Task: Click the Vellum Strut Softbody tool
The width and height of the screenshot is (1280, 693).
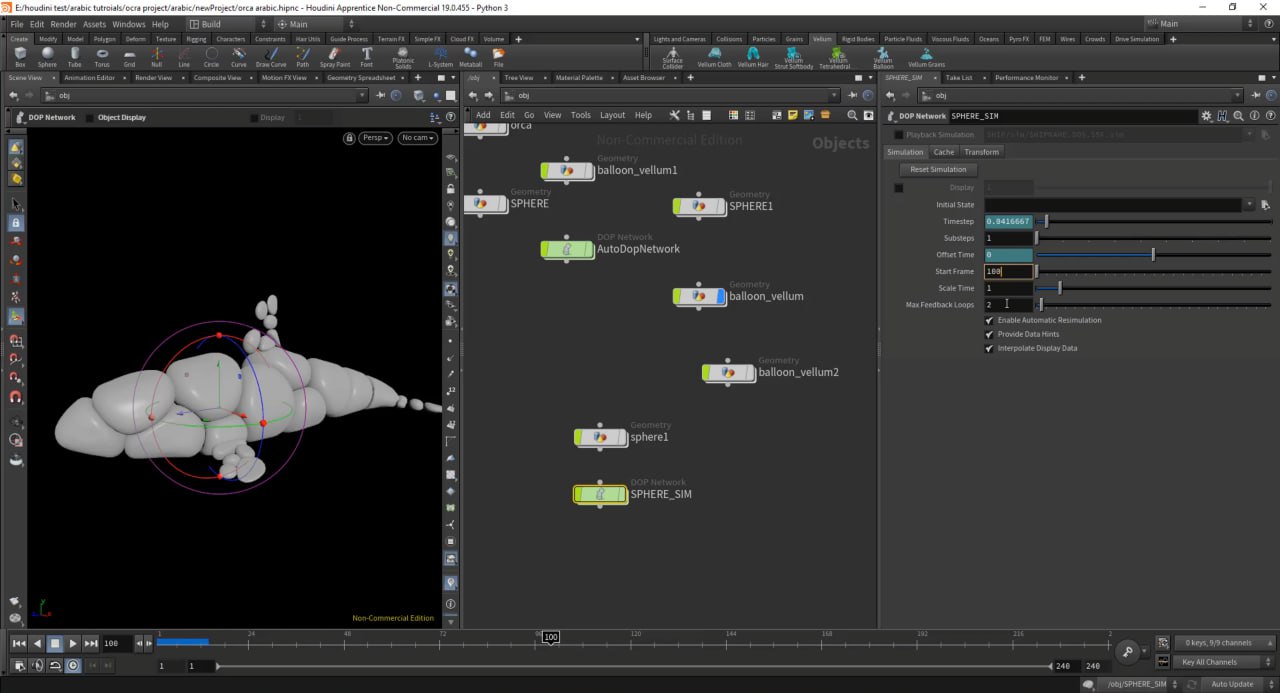Action: tap(794, 57)
